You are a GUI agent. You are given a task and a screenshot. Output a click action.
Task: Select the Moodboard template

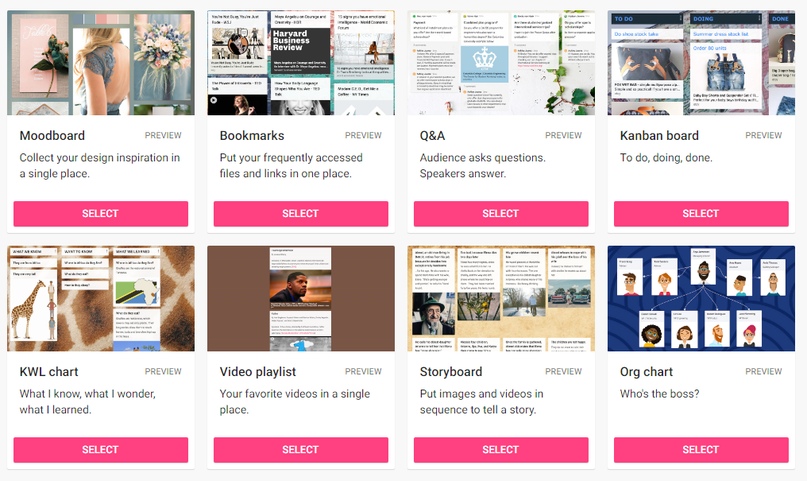[101, 213]
